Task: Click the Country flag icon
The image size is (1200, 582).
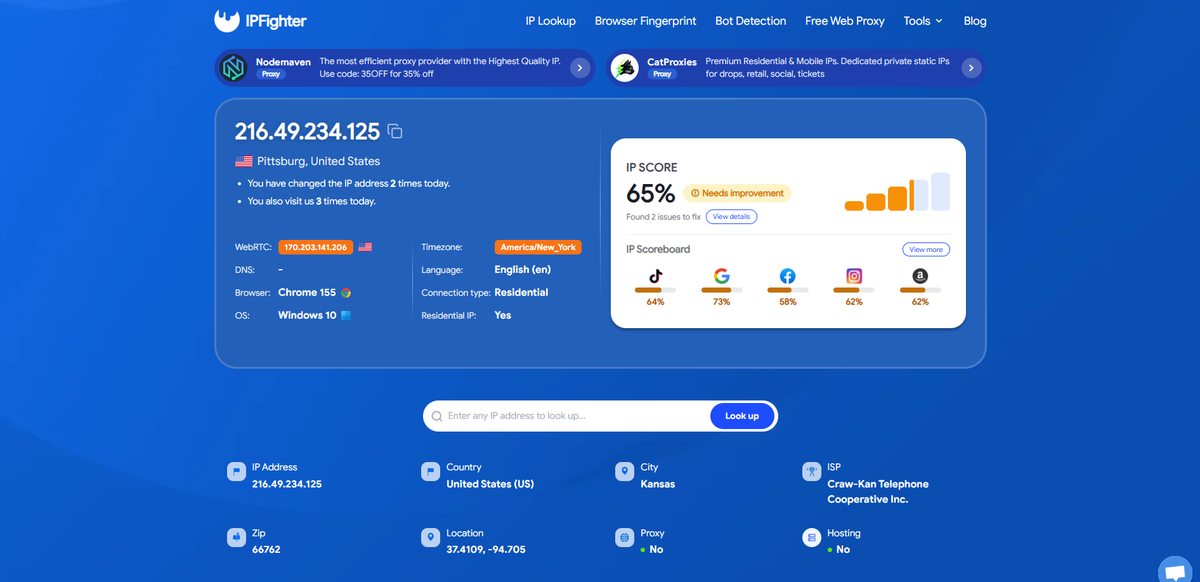Action: [430, 471]
